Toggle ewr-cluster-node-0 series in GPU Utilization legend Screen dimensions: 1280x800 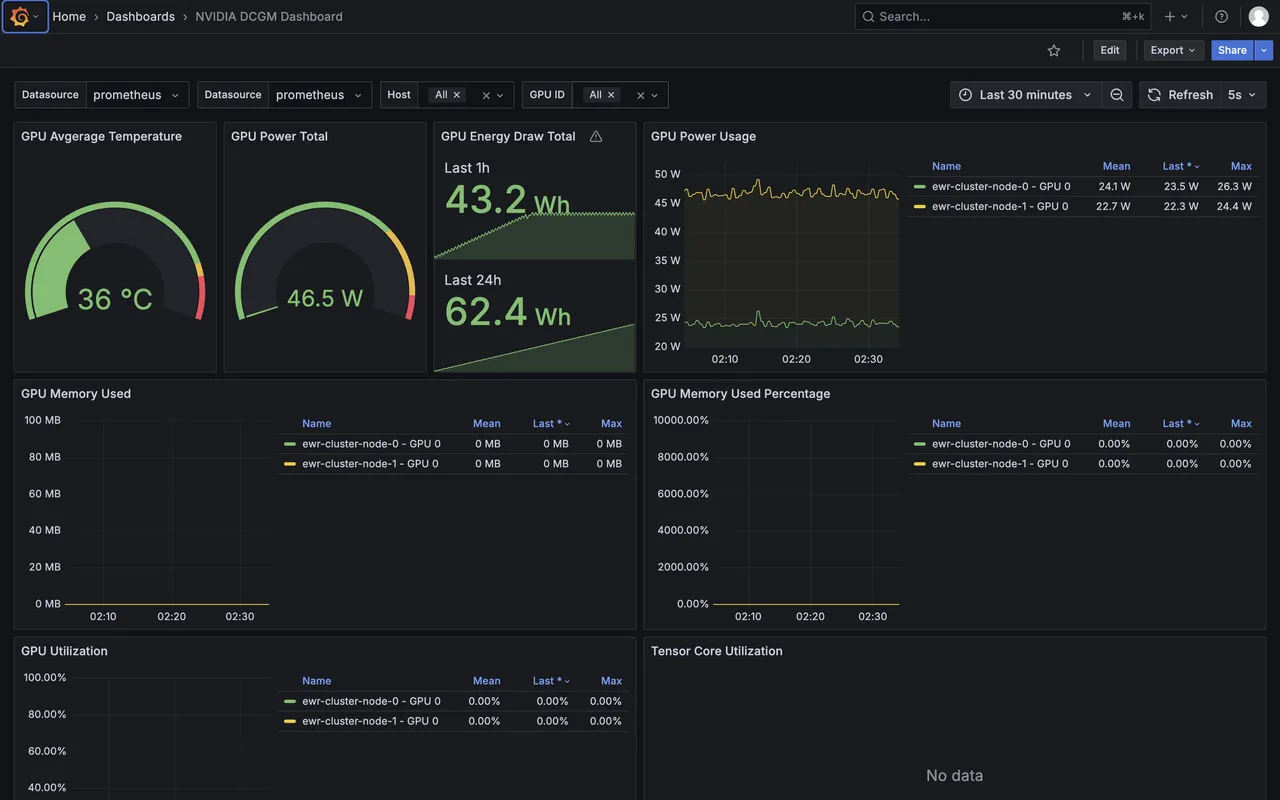pyautogui.click(x=371, y=701)
